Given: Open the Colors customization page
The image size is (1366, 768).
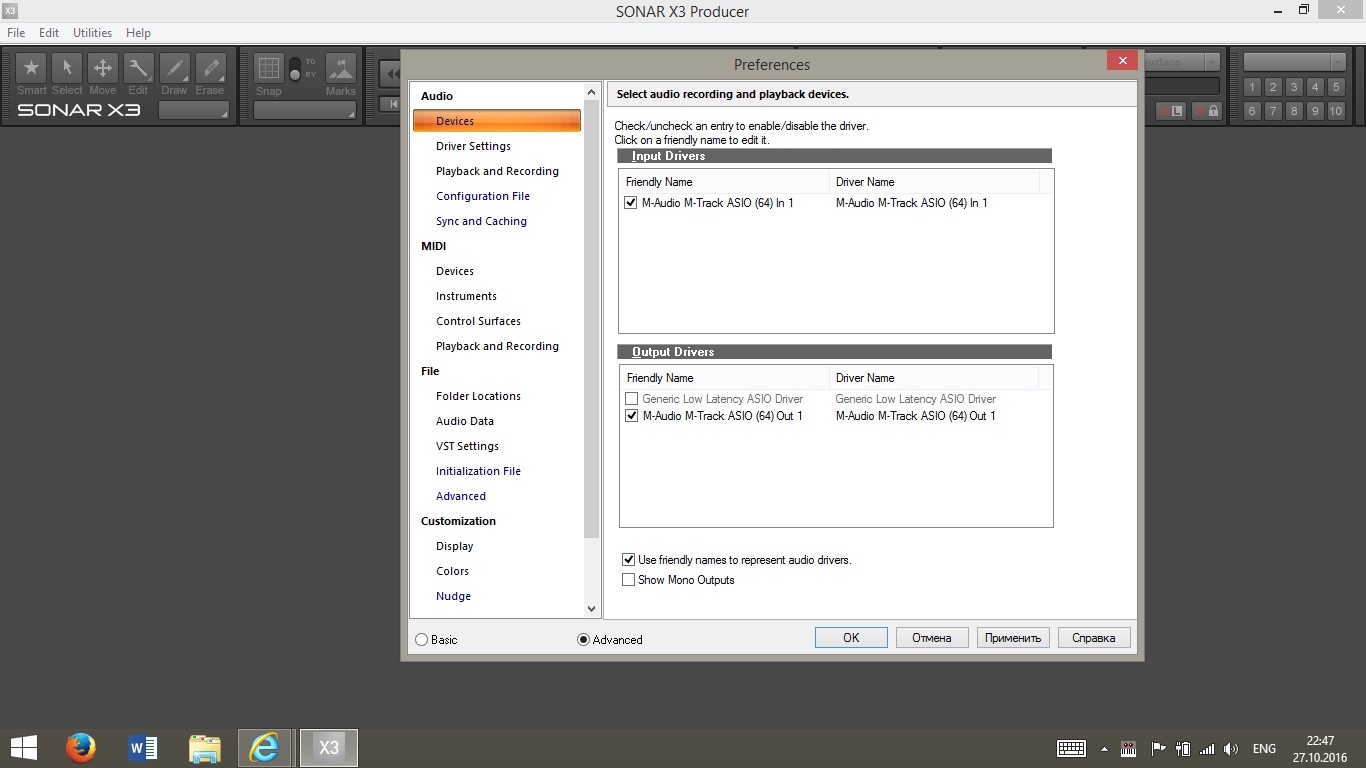Looking at the screenshot, I should (x=452, y=571).
